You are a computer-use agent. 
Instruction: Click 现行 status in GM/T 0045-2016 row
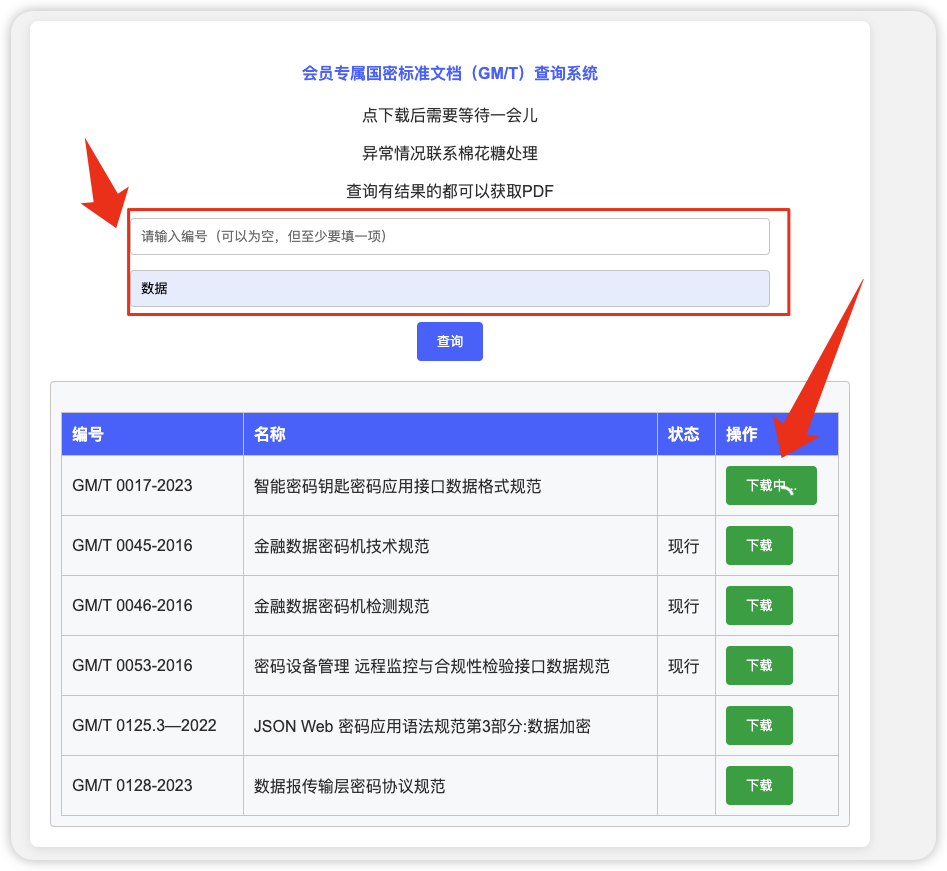(684, 546)
